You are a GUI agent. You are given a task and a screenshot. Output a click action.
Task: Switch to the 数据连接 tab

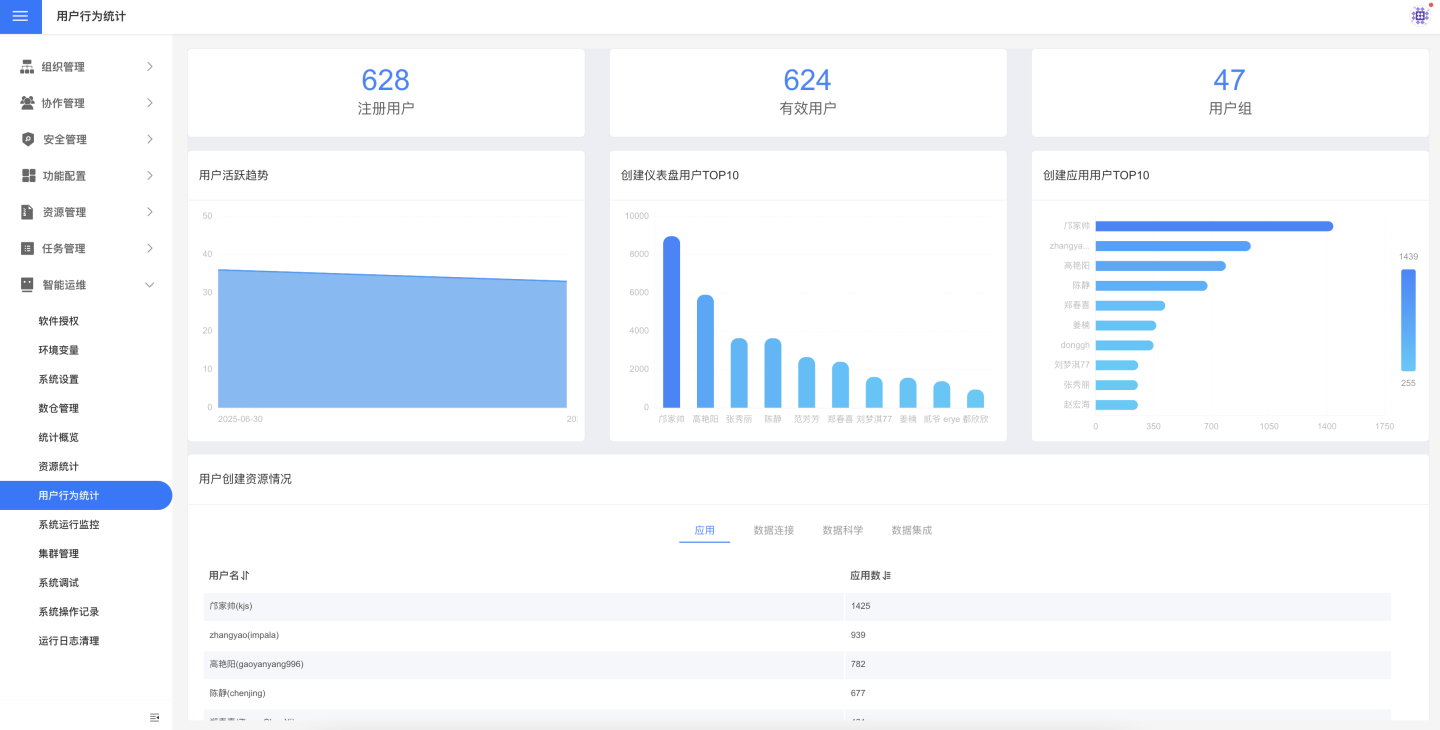(773, 530)
